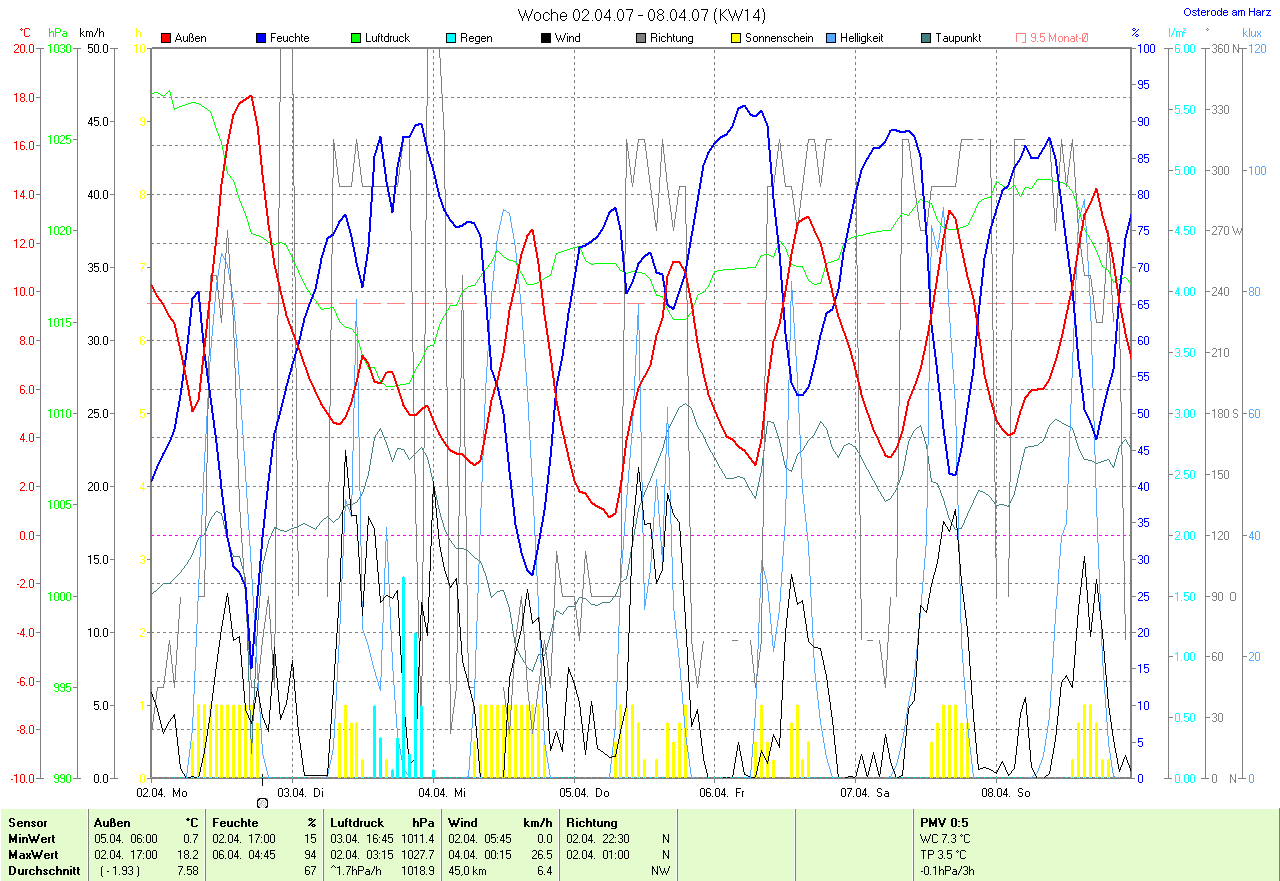Click the blue Feuchte legend square
Image resolution: width=1280 pixels, height=881 pixels.
pyautogui.click(x=262, y=38)
